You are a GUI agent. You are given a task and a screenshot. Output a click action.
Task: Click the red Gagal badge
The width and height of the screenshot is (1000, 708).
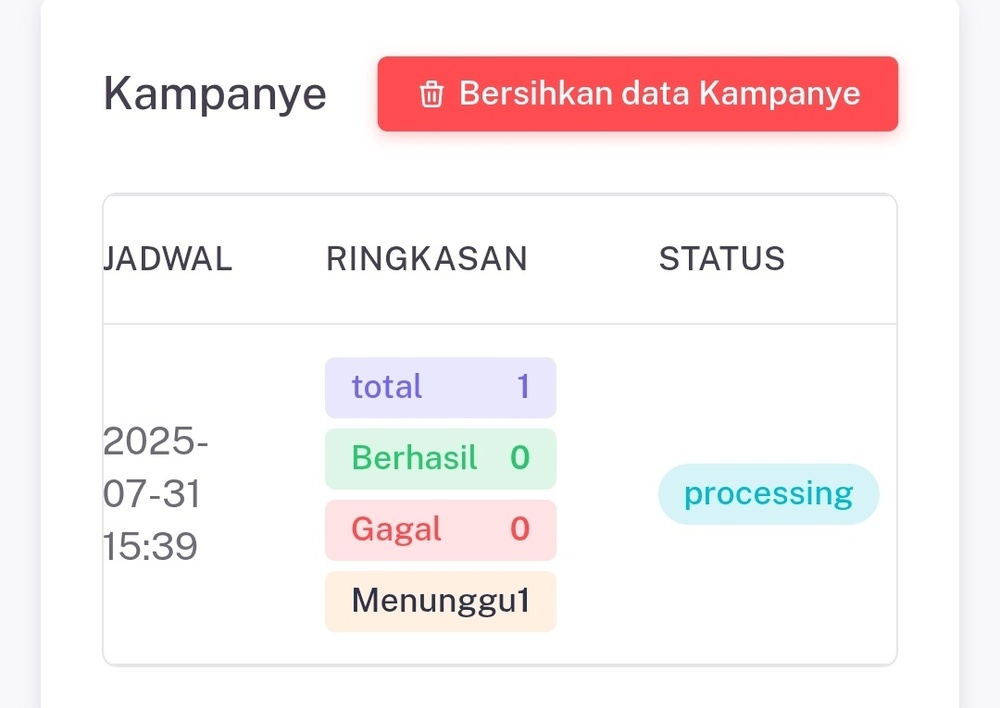pyautogui.click(x=441, y=531)
